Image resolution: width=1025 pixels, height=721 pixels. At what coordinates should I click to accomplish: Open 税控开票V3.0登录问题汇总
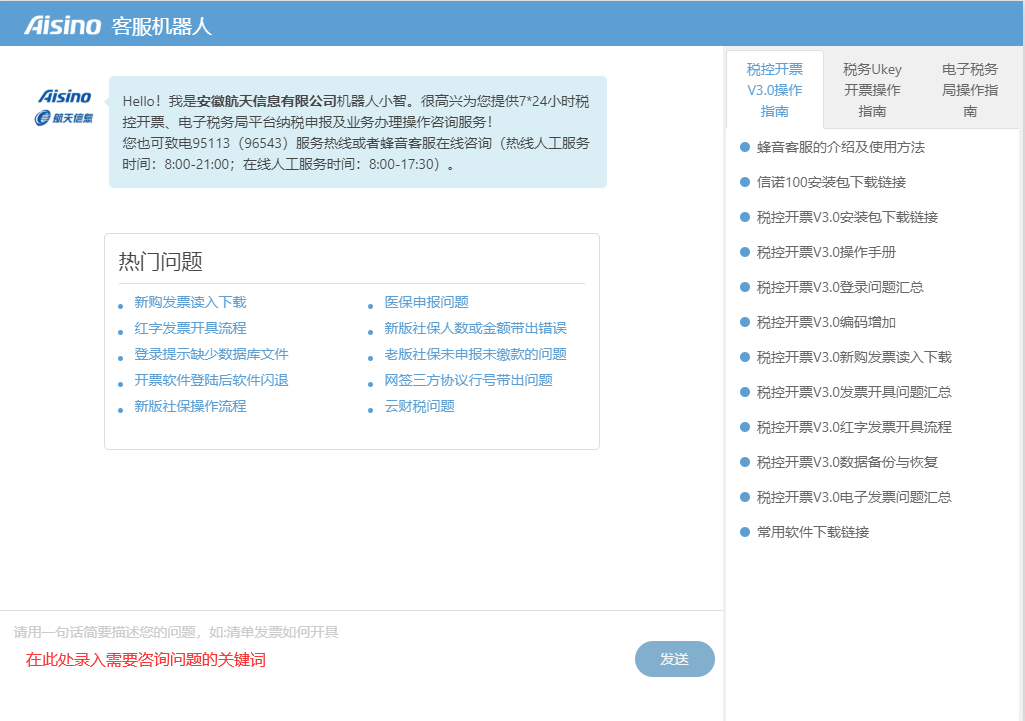coord(840,287)
